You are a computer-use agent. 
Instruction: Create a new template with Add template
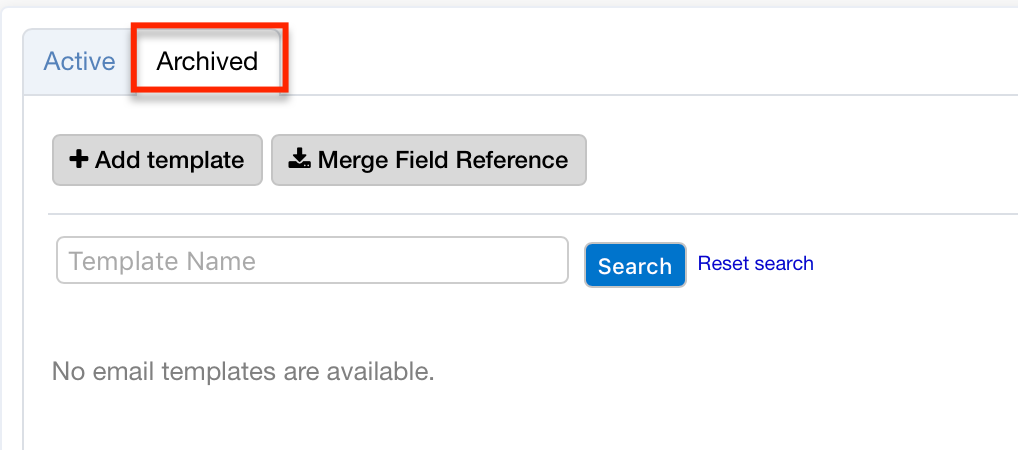tap(157, 160)
